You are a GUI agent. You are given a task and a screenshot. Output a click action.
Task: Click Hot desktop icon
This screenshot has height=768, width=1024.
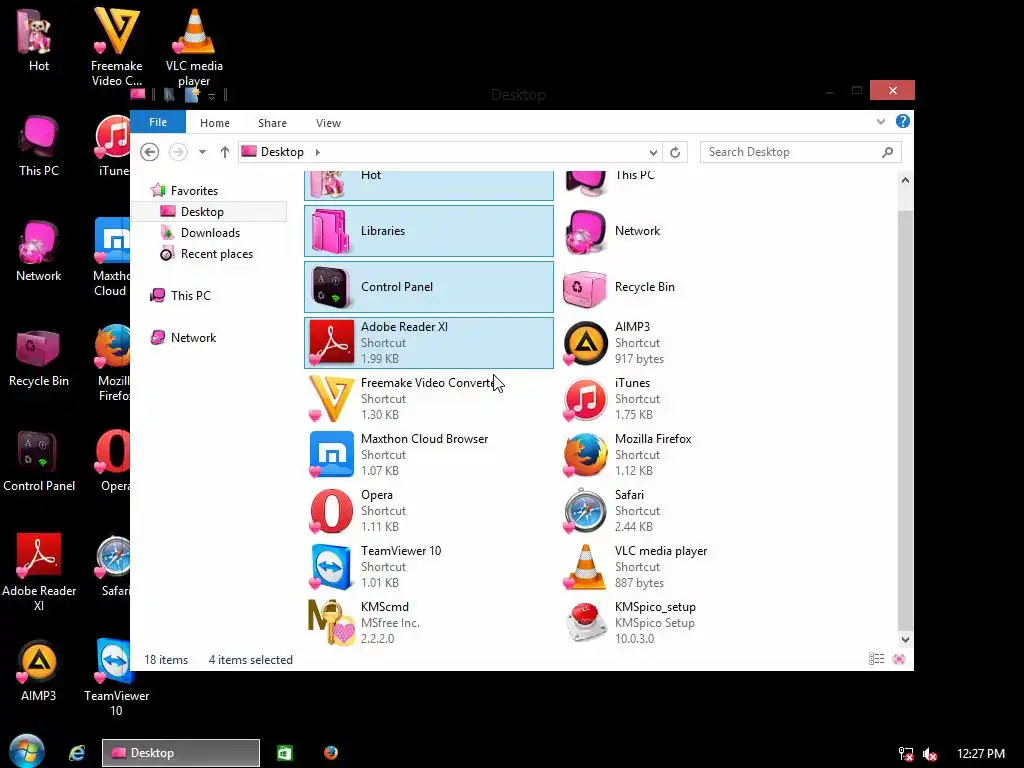point(38,39)
